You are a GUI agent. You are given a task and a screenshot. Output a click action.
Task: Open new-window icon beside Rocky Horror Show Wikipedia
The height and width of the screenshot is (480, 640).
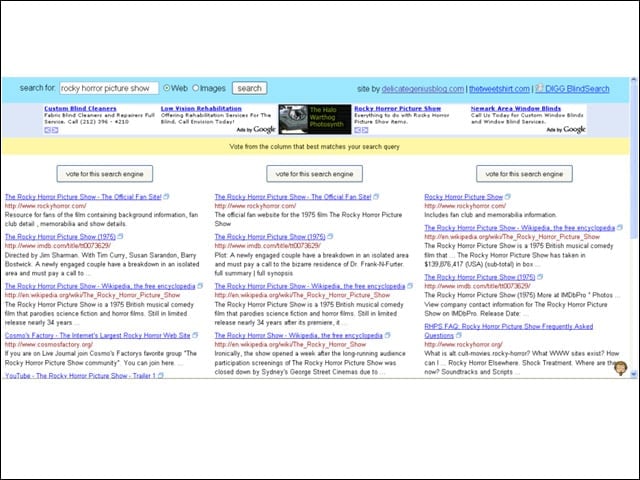point(387,335)
